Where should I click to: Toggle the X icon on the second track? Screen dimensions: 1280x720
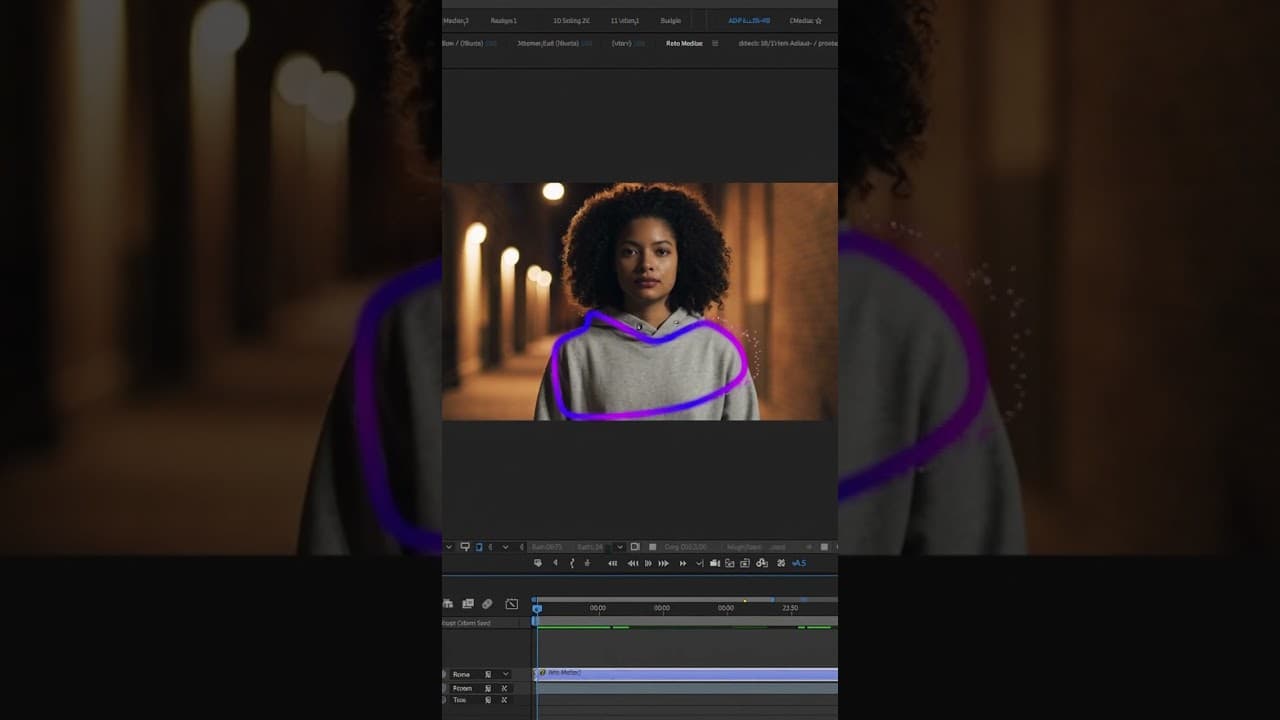tap(504, 688)
